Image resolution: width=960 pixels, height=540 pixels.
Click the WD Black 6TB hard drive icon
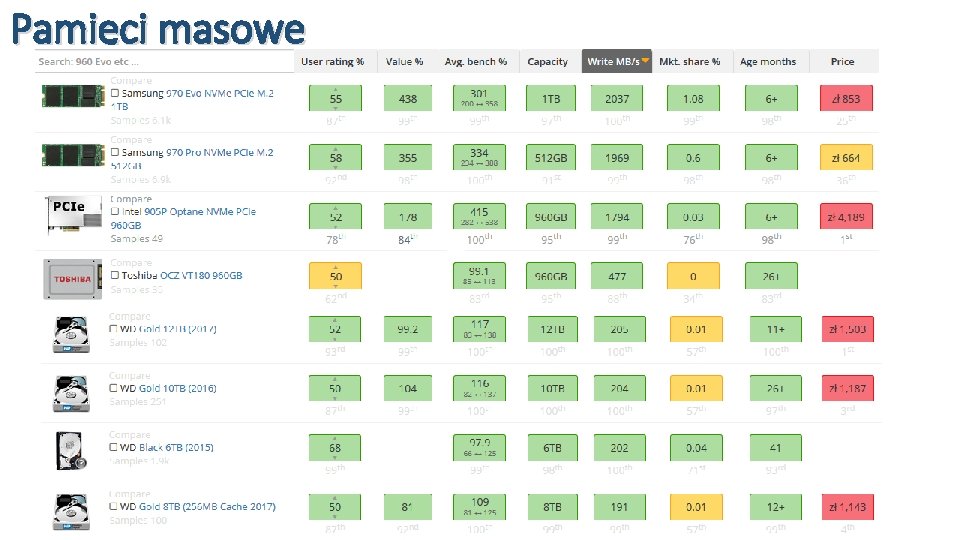point(71,451)
